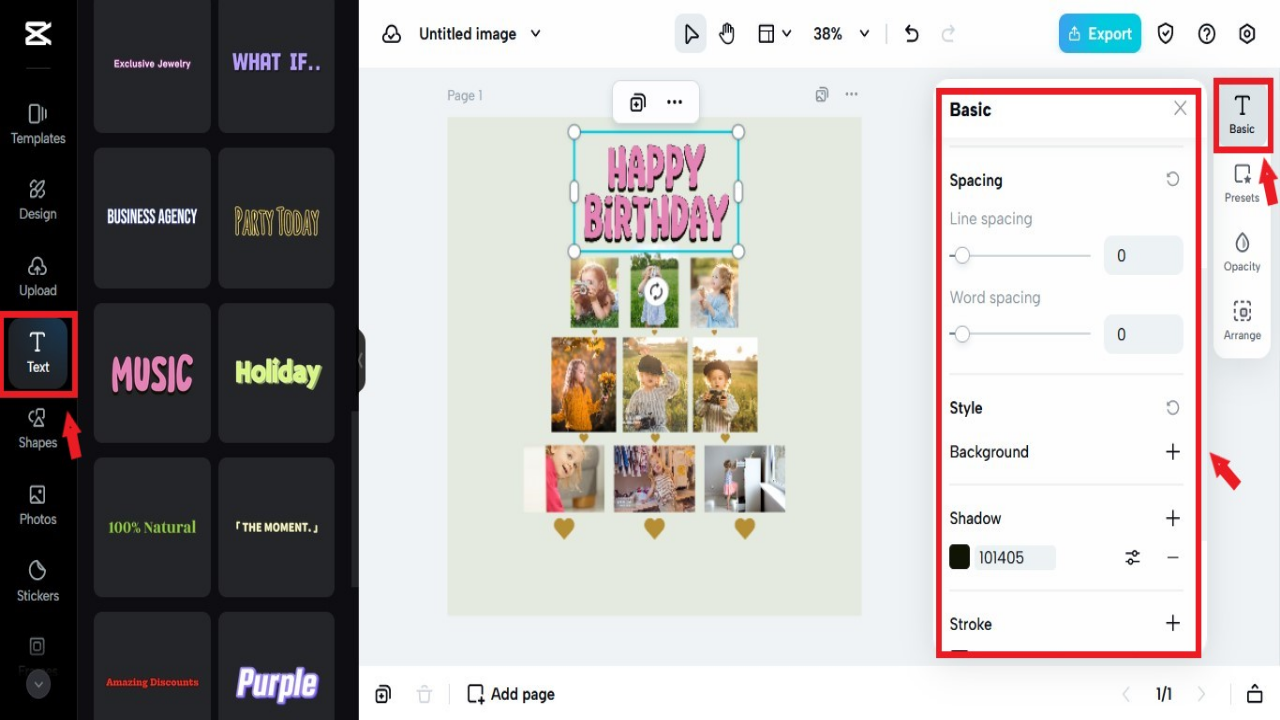Switch to the Basic tab on the right
The image size is (1280, 720).
click(x=1242, y=113)
